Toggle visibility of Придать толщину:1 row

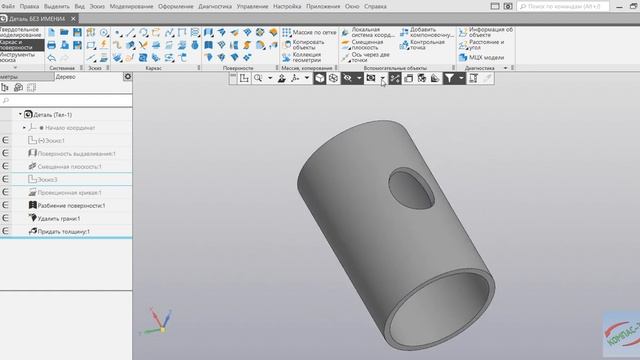tap(5, 231)
